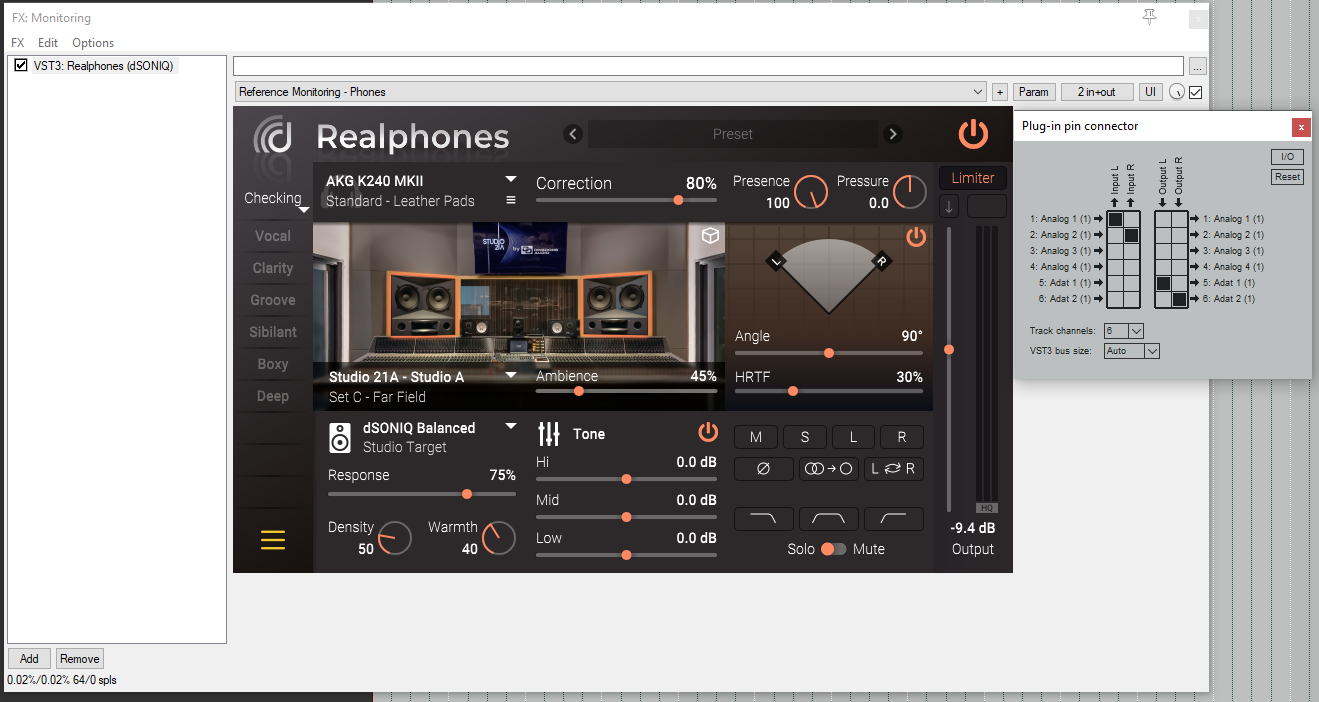1319x702 pixels.
Task: Click the 2 in+out routing button
Action: click(x=1096, y=92)
